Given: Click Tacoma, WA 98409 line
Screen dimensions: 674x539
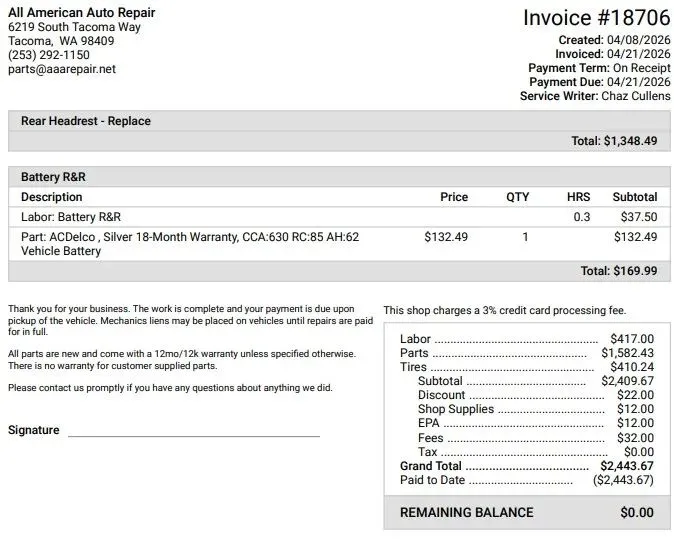Looking at the screenshot, I should tap(61, 41).
